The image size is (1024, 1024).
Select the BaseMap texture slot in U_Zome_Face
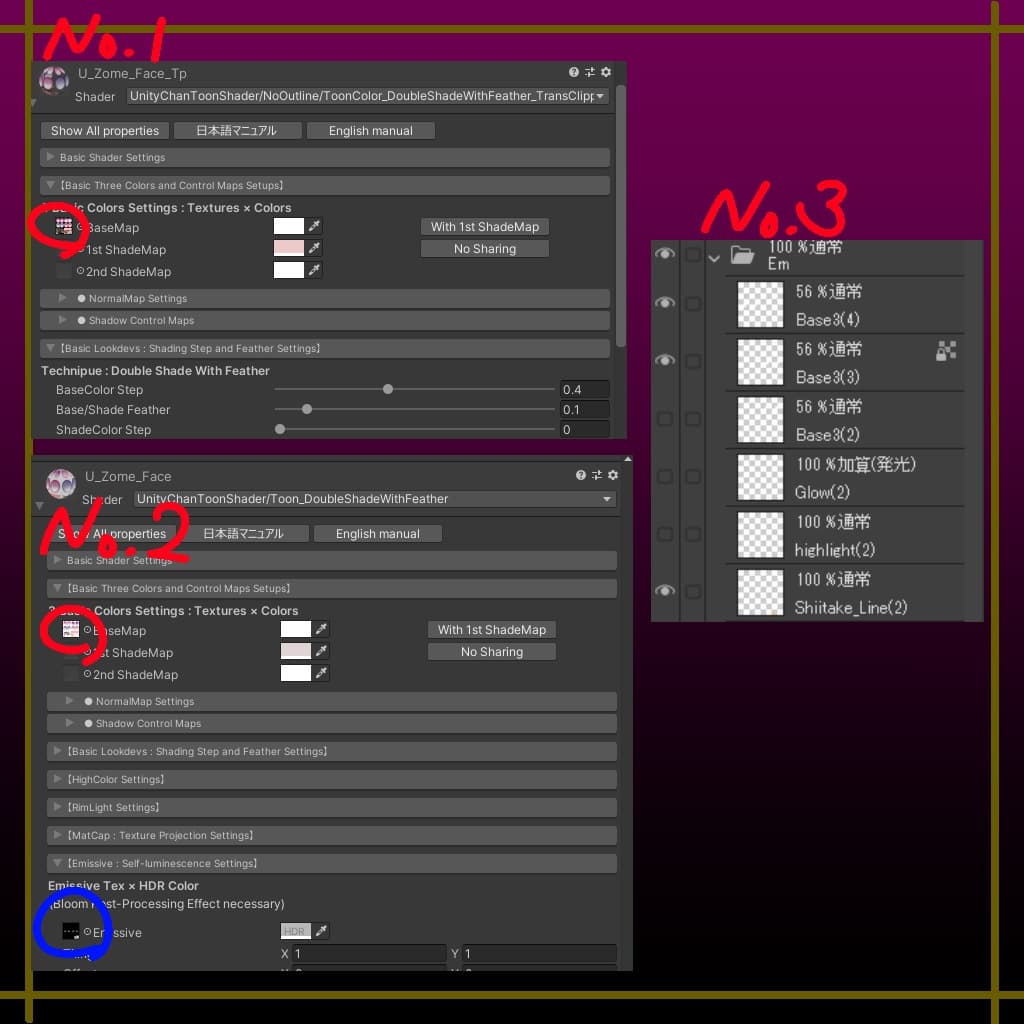[x=71, y=629]
